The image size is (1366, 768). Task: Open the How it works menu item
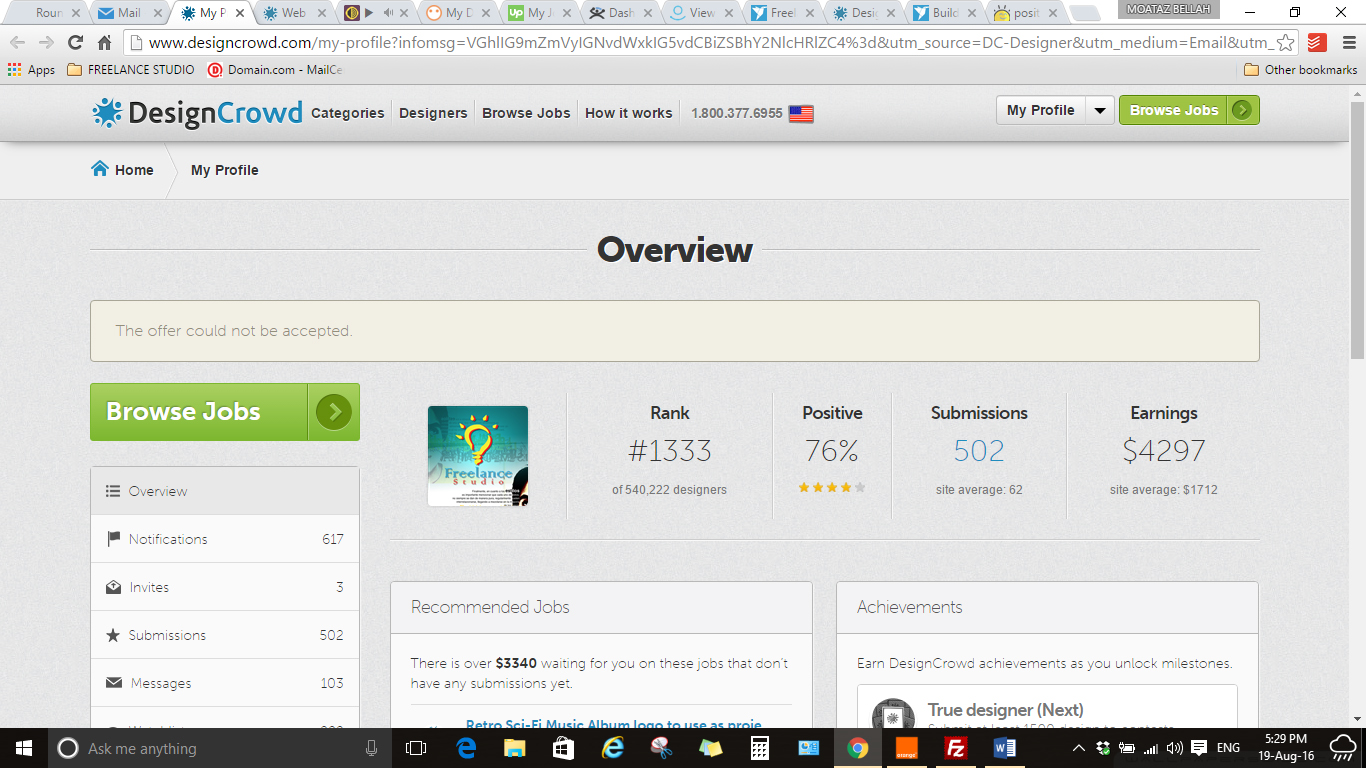click(x=628, y=113)
